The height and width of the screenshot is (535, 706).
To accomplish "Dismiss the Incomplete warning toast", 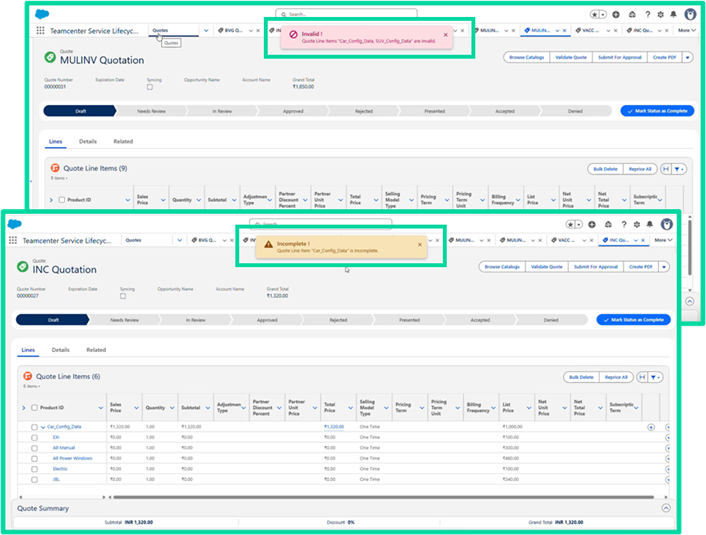I will pos(420,245).
